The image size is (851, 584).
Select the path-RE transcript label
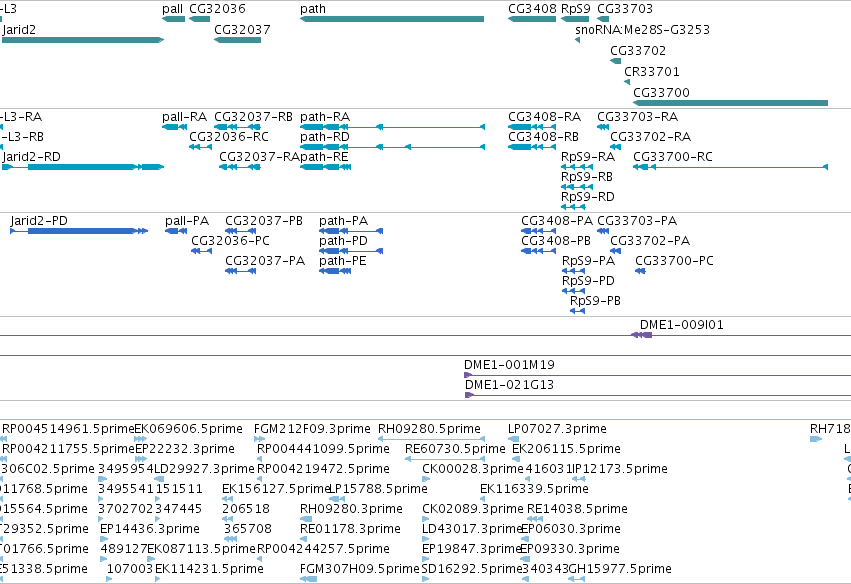coord(324,157)
